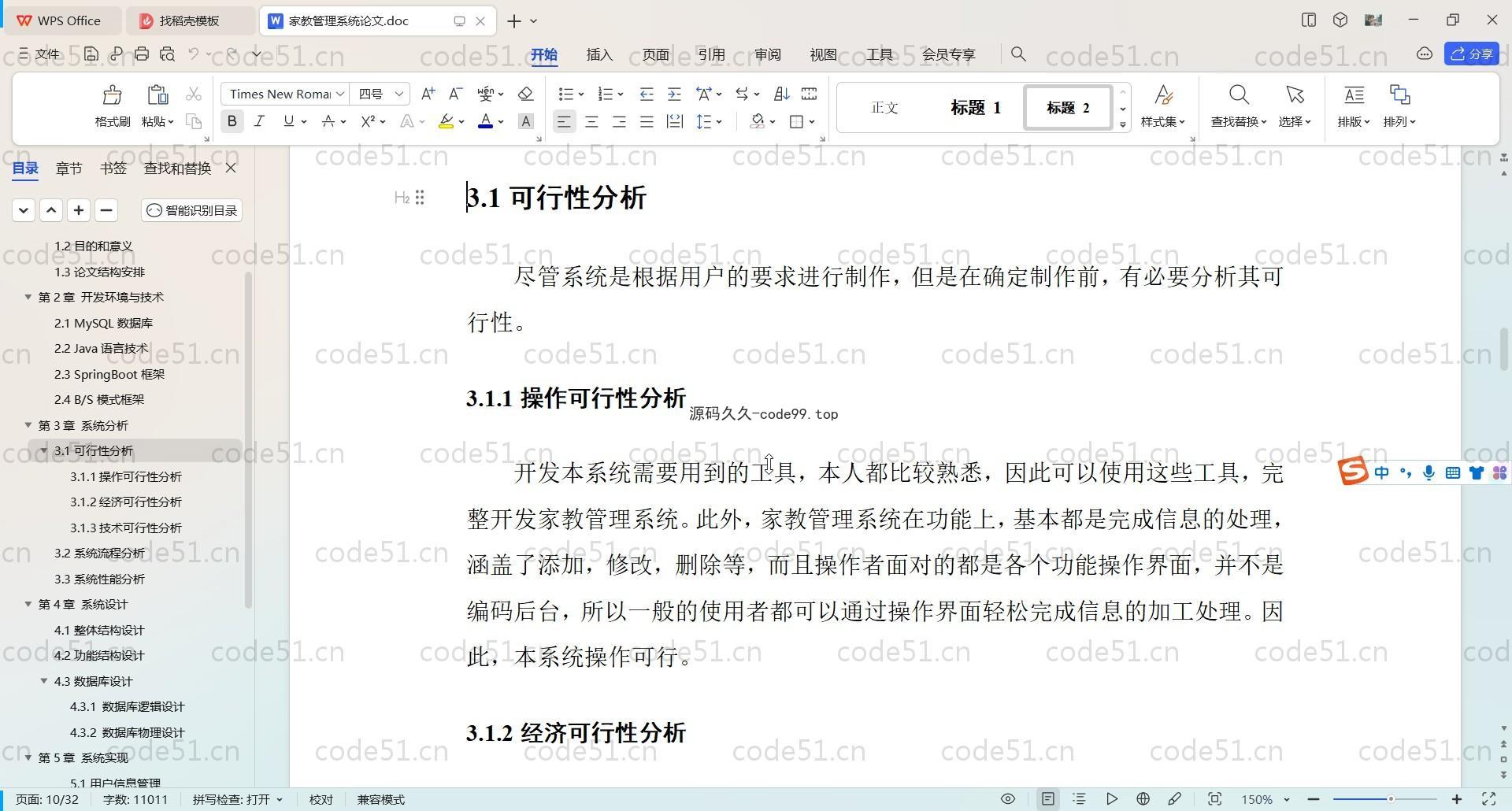Click the Print Preview icon
The height and width of the screenshot is (811, 1512).
[x=167, y=54]
